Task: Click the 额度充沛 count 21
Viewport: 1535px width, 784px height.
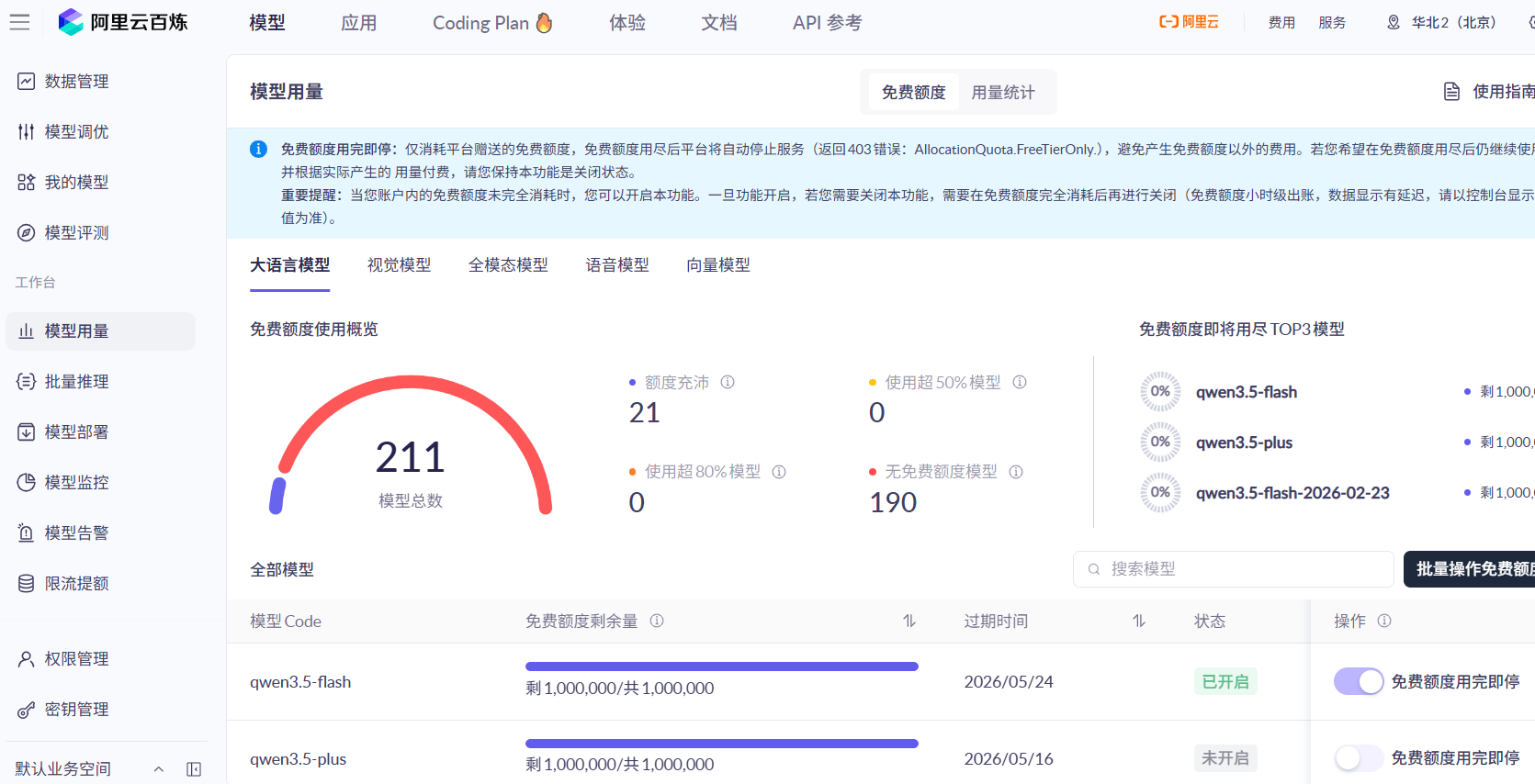Action: coord(645,413)
